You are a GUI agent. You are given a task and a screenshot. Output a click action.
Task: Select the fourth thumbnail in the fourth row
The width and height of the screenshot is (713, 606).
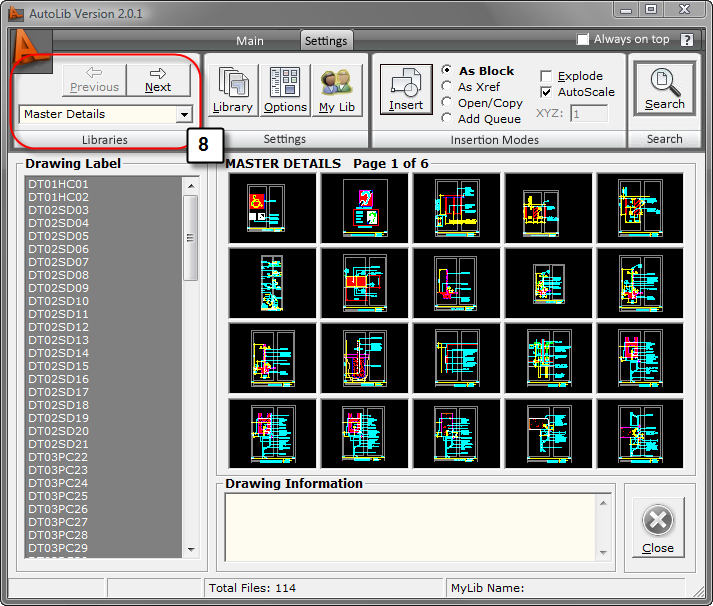[548, 434]
